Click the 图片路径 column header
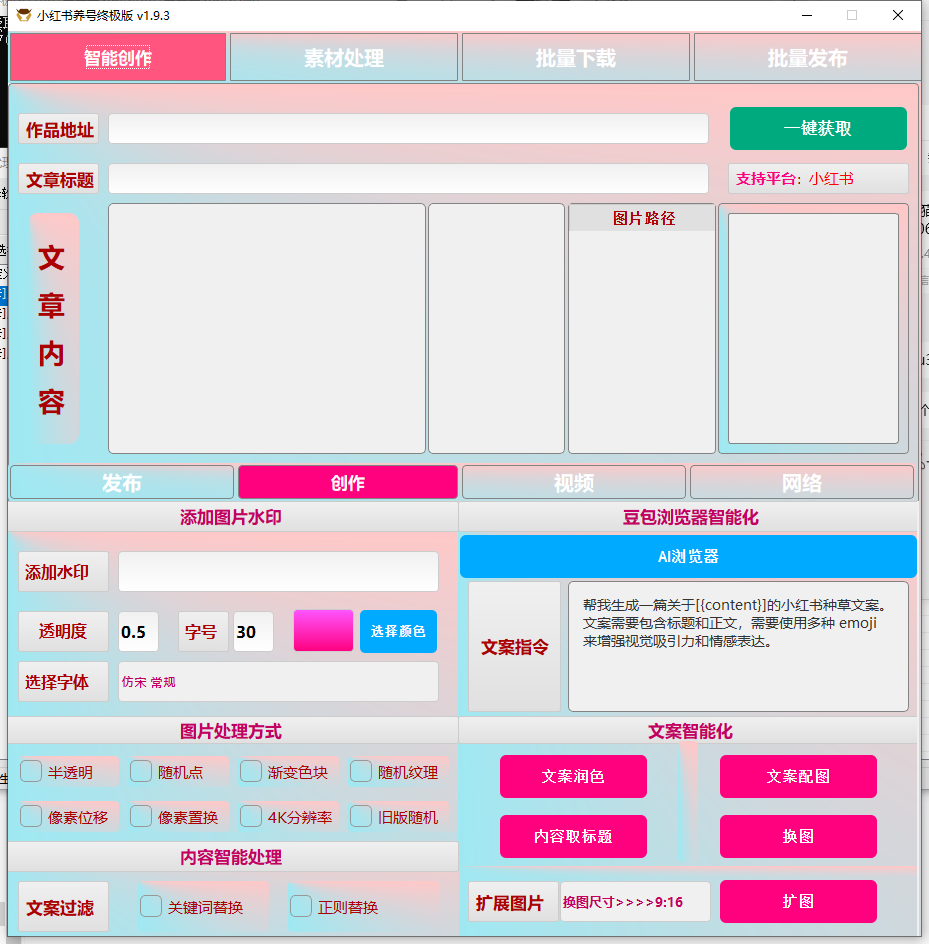The height and width of the screenshot is (944, 929). 642,218
